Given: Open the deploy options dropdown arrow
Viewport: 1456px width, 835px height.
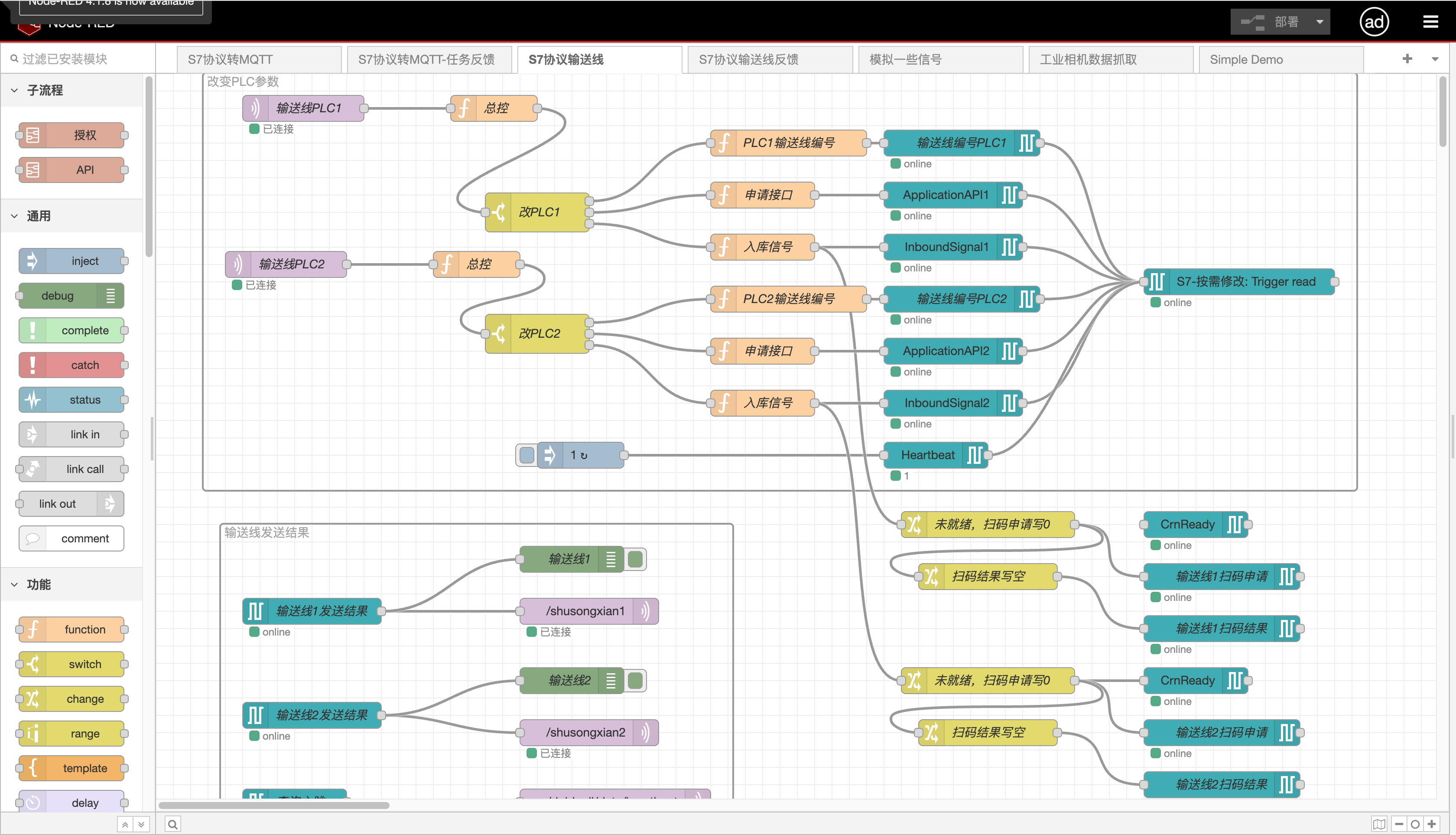Looking at the screenshot, I should pyautogui.click(x=1319, y=22).
